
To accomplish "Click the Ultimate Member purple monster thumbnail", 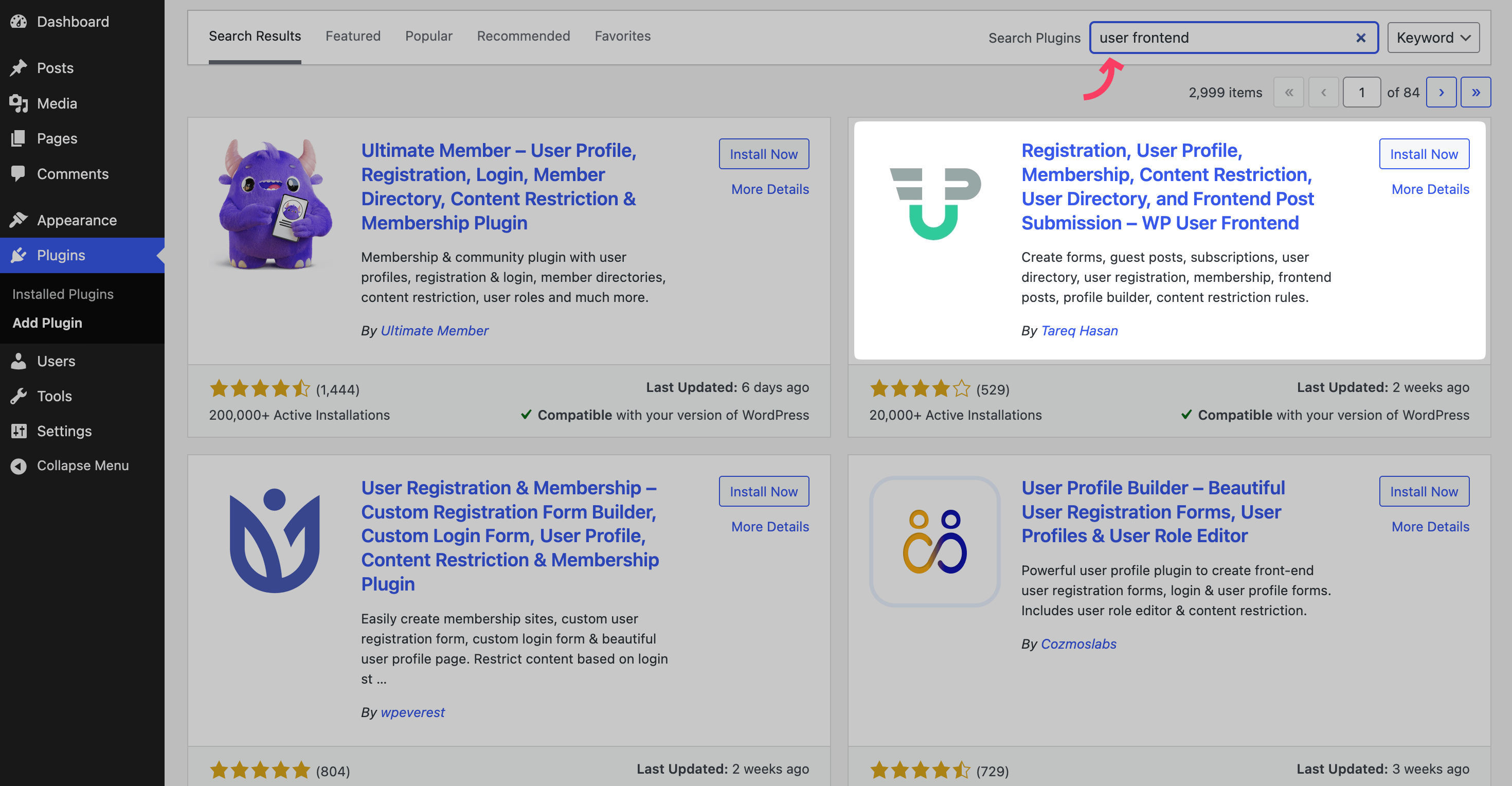I will tap(274, 204).
